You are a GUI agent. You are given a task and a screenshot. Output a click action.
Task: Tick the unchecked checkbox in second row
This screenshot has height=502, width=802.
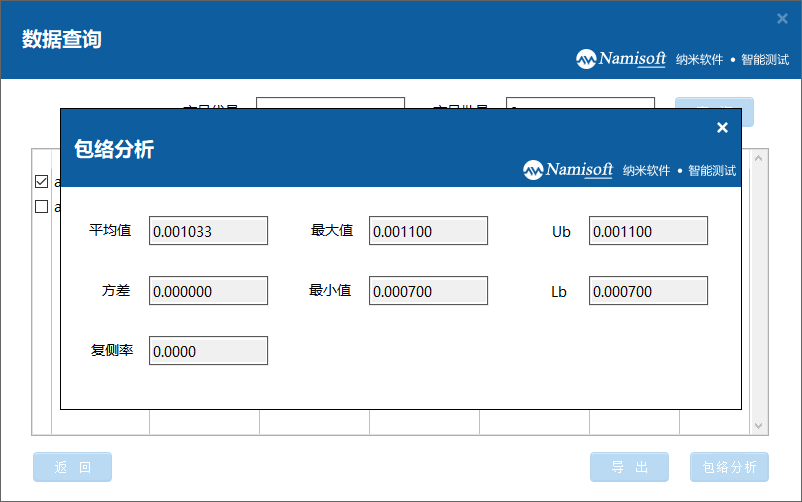[x=41, y=207]
